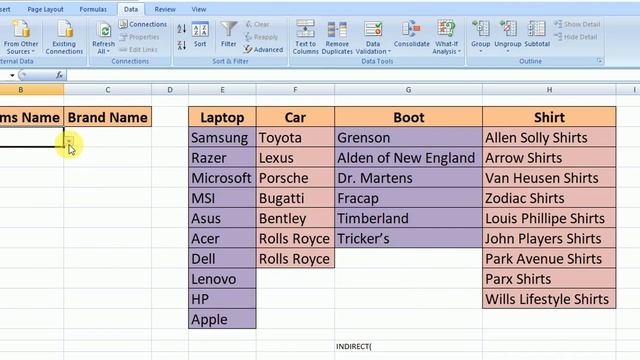This screenshot has width=640, height=360.
Task: Select the Lenovo cell
Action: click(222, 279)
